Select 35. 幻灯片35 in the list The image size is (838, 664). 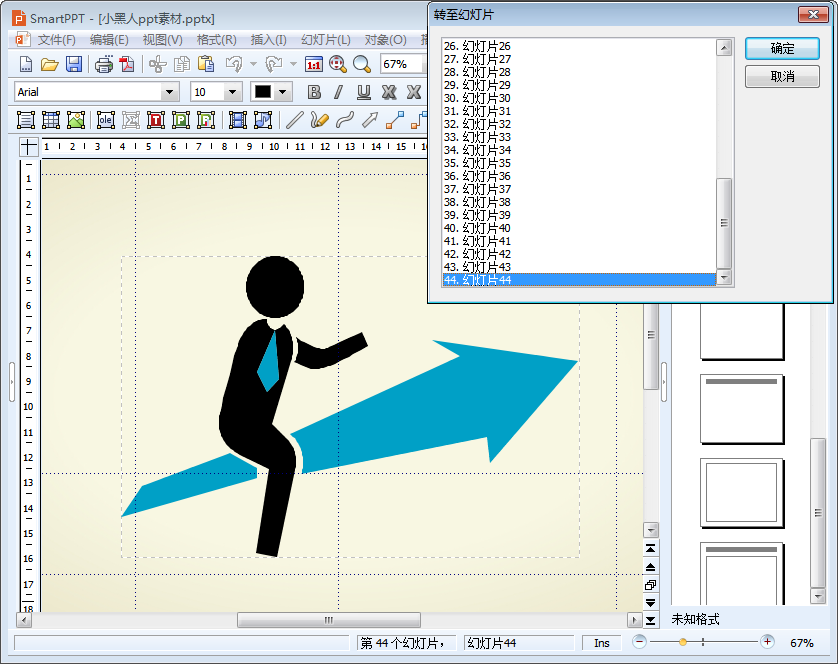[x=579, y=163]
